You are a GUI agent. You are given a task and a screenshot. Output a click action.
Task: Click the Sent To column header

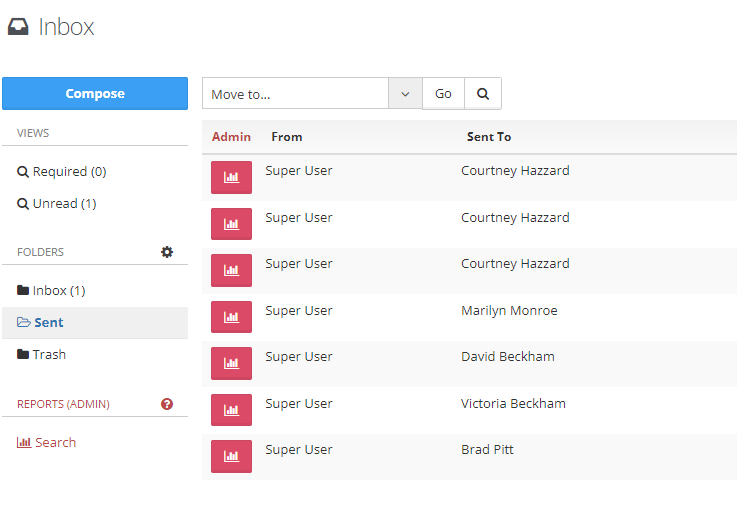tap(489, 137)
